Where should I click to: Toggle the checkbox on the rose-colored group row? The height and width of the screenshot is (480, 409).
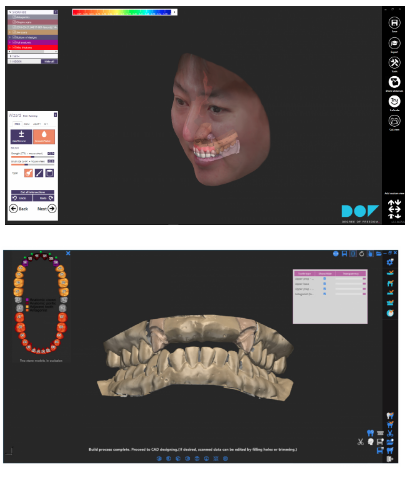tap(14, 22)
